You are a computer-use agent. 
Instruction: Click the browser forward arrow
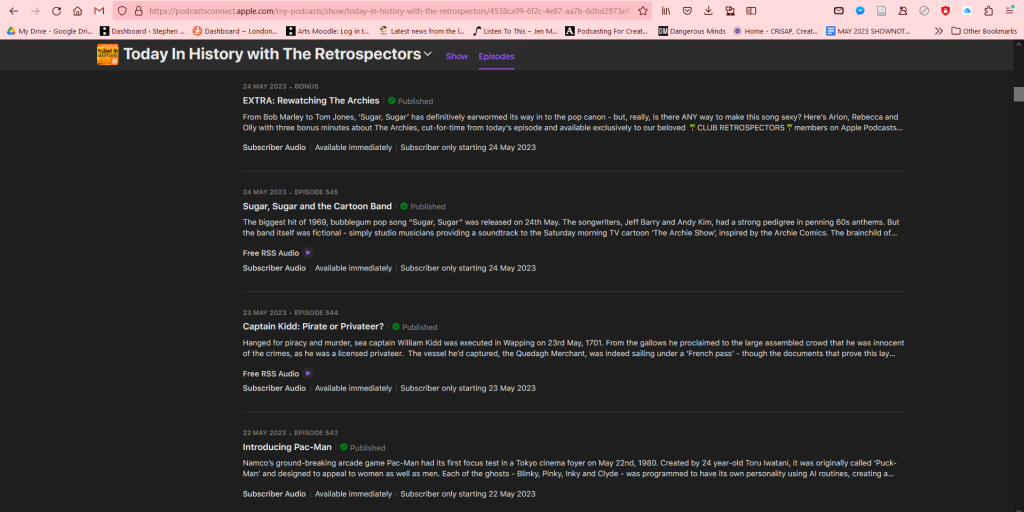[x=35, y=11]
